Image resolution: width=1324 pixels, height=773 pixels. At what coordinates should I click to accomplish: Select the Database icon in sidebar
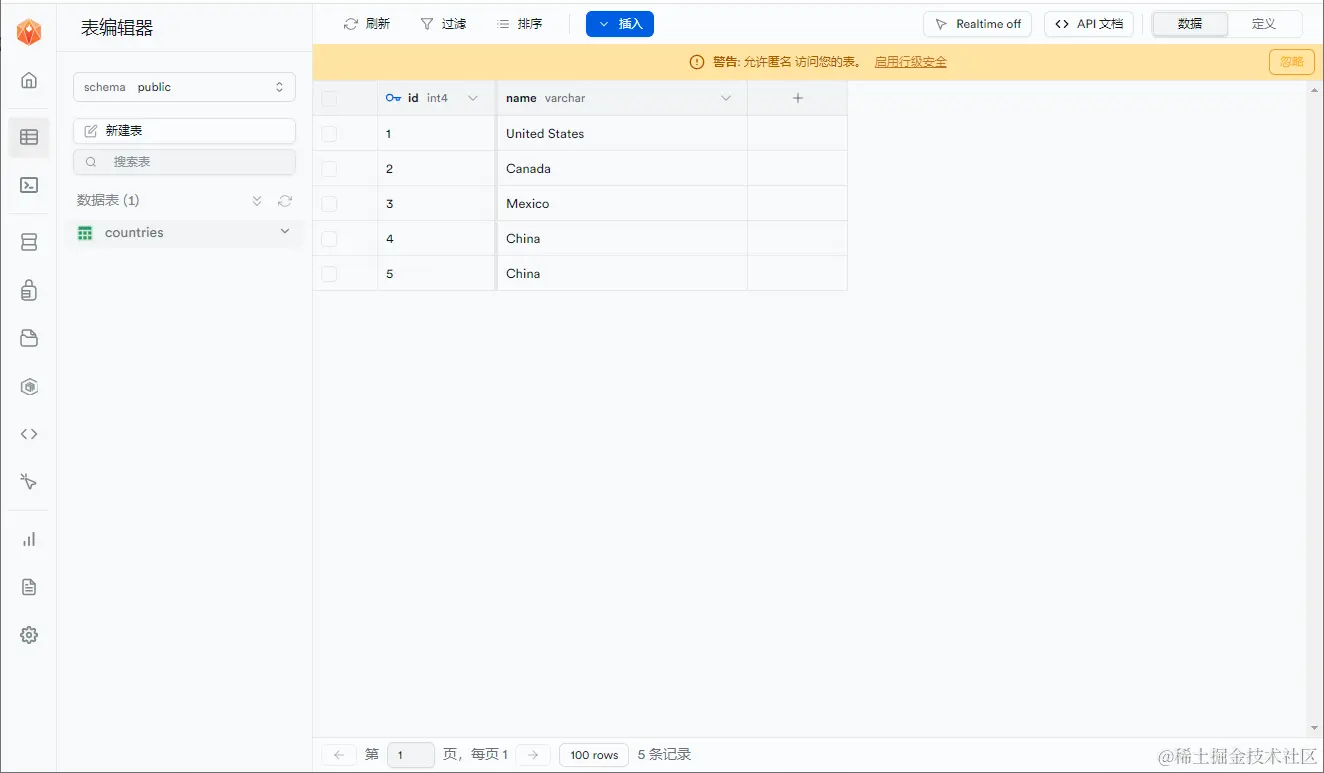28,241
